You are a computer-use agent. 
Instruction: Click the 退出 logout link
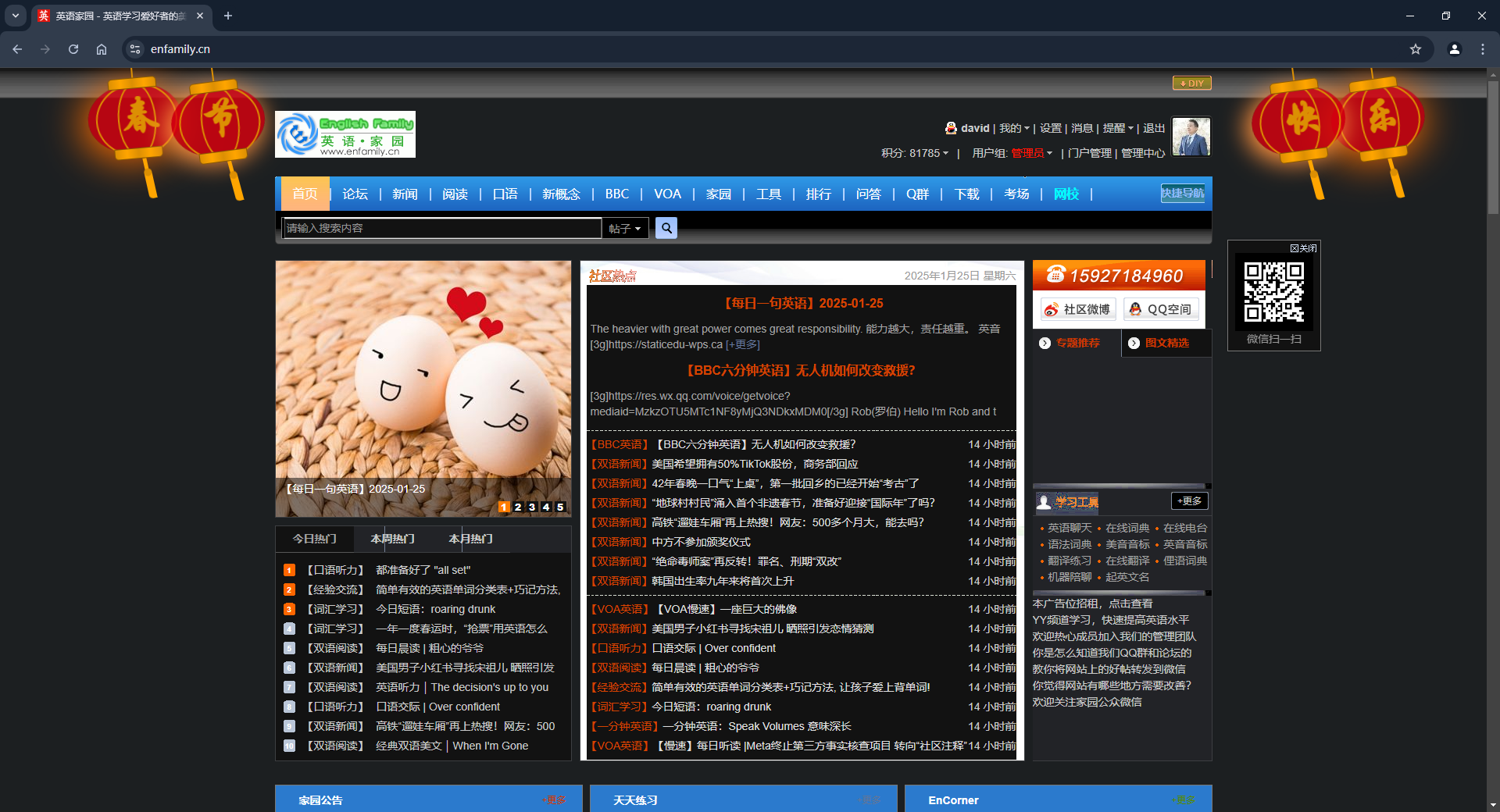coord(1154,128)
